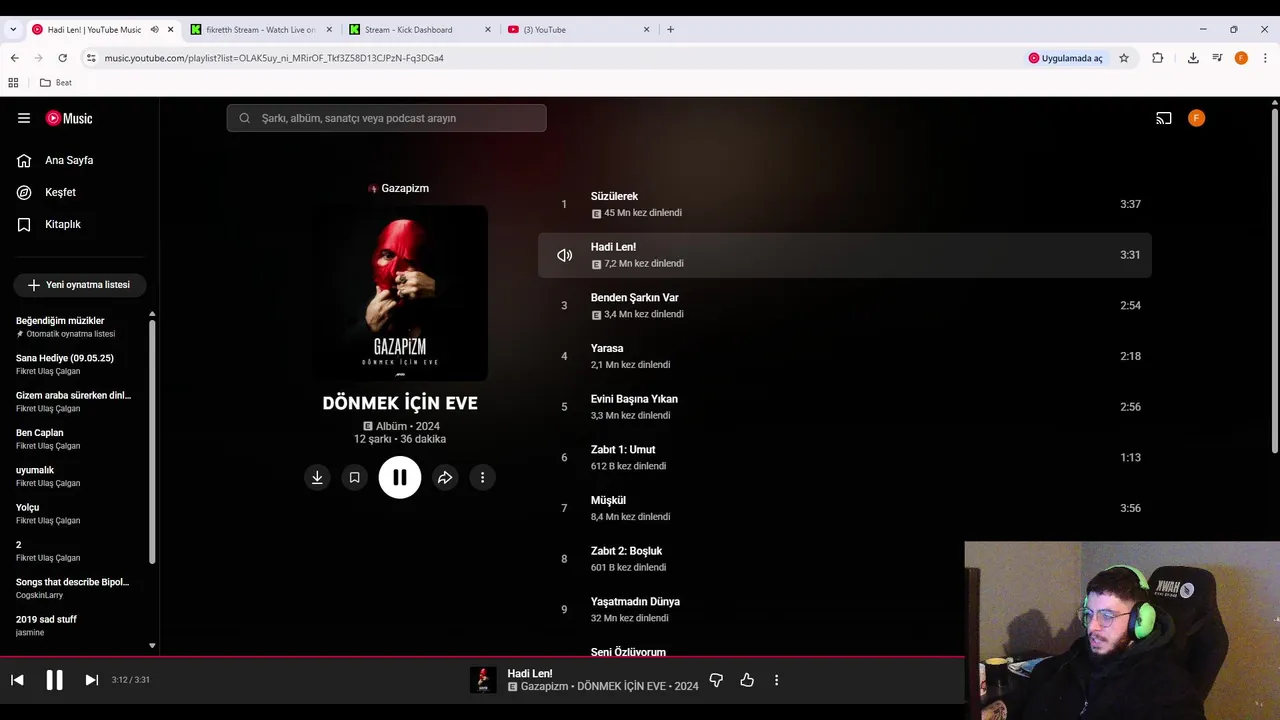1280x720 pixels.
Task: Open the Beat bookmarks folder
Action: click(x=56, y=83)
